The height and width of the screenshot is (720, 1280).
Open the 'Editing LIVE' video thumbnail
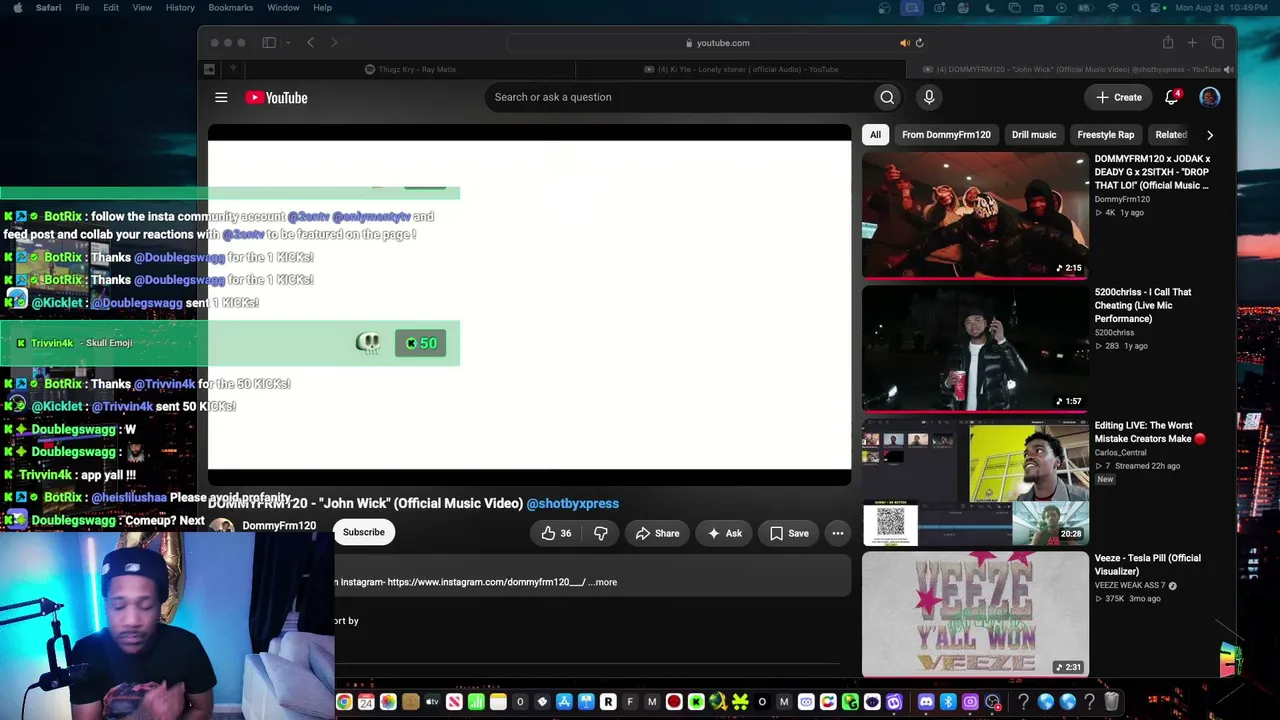click(975, 482)
